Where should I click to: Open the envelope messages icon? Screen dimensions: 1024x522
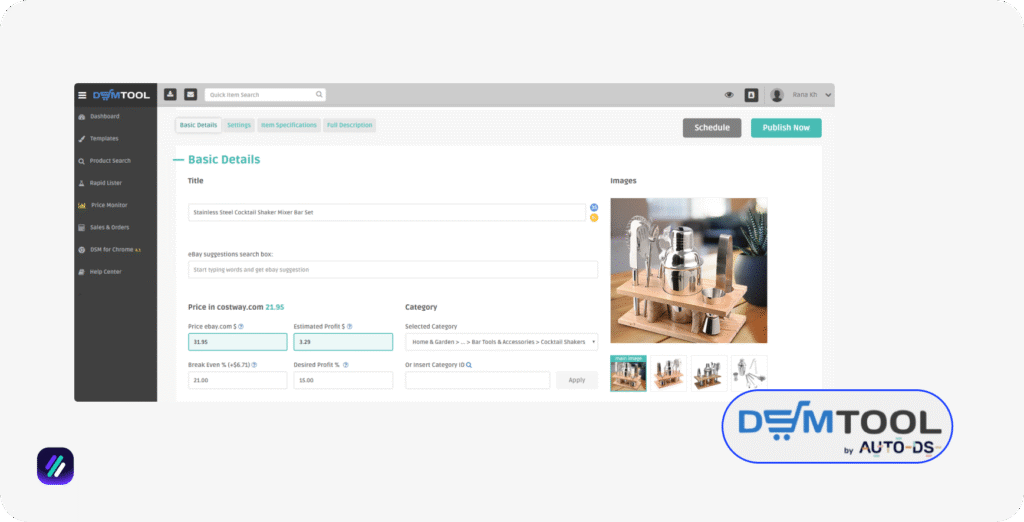point(190,94)
